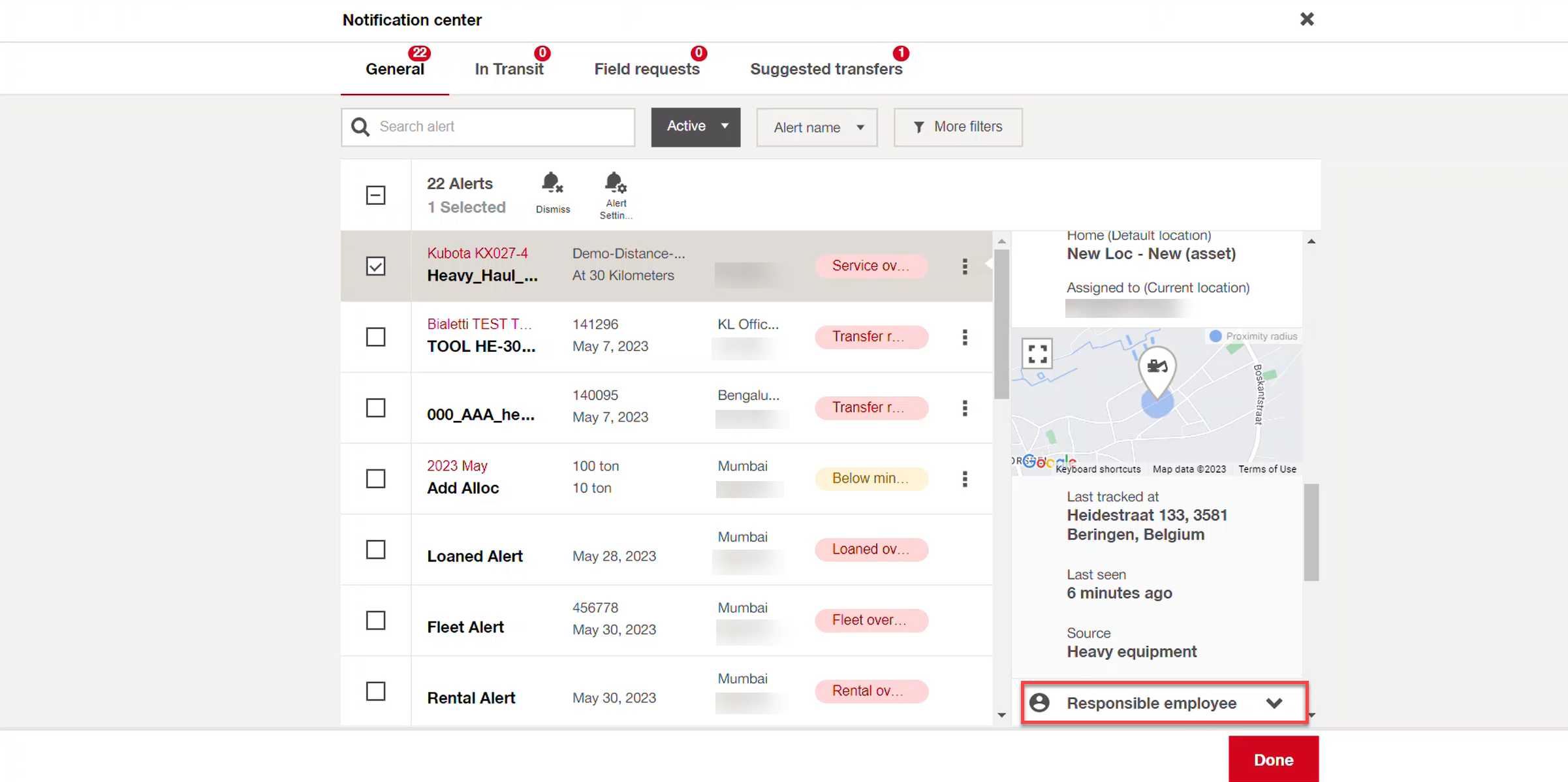1568x782 pixels.
Task: Open the Alert name dropdown
Action: click(x=817, y=127)
